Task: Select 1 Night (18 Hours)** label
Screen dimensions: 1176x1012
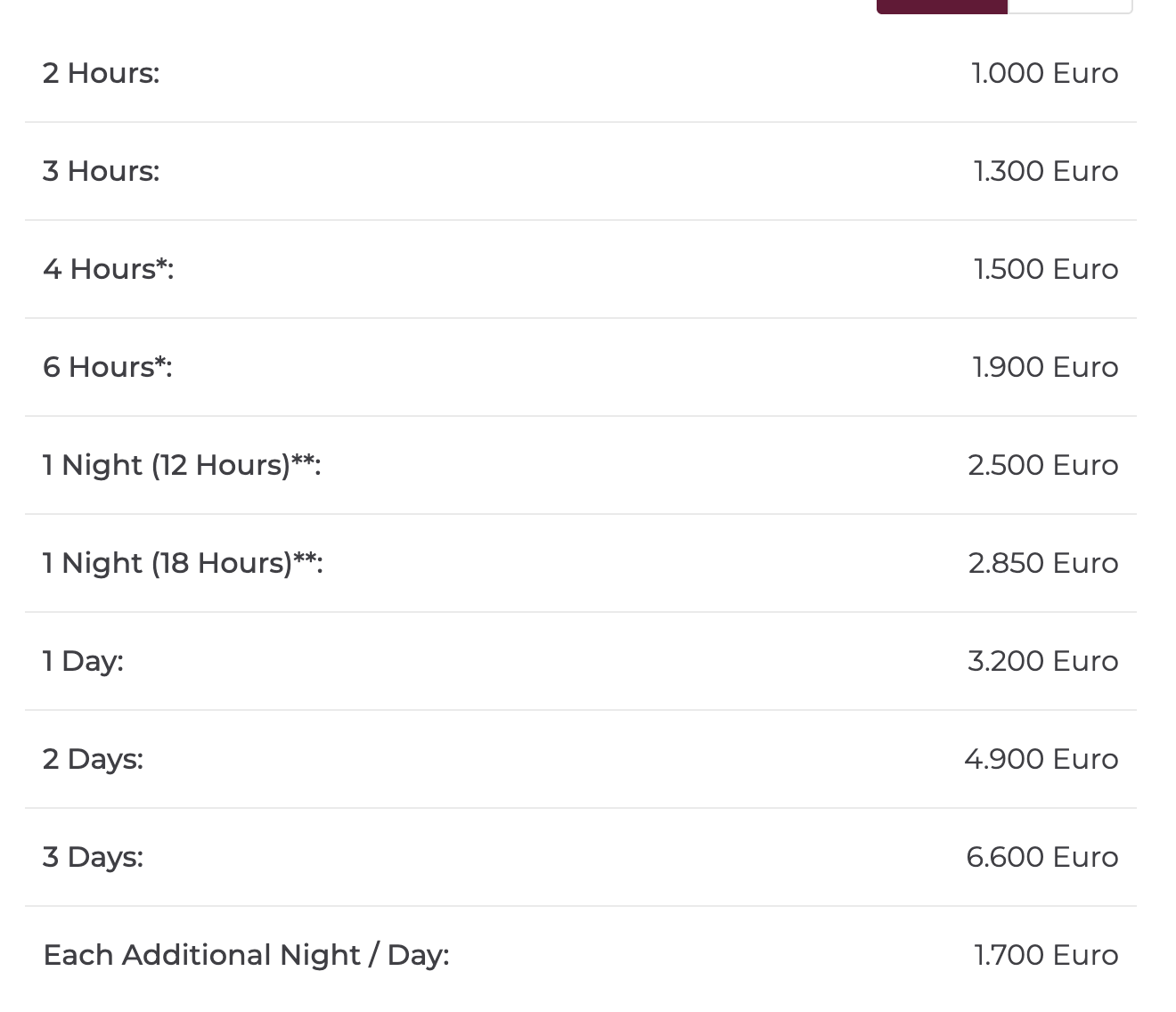Action: (x=183, y=563)
